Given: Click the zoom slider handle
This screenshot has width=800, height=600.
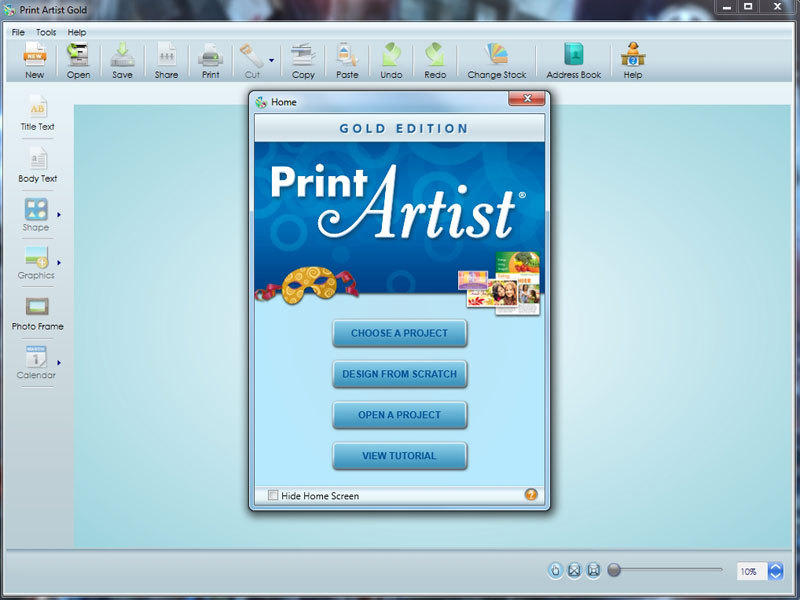Looking at the screenshot, I should [614, 570].
